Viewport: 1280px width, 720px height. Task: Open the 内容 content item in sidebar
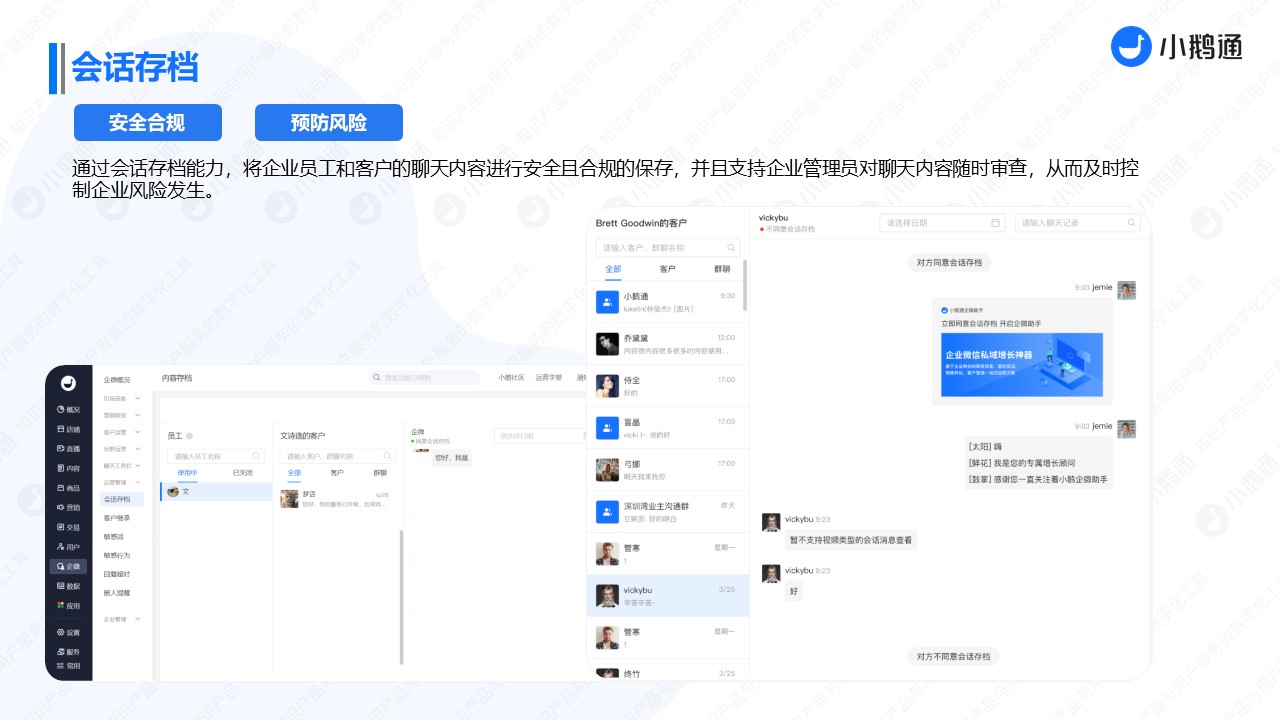(69, 468)
